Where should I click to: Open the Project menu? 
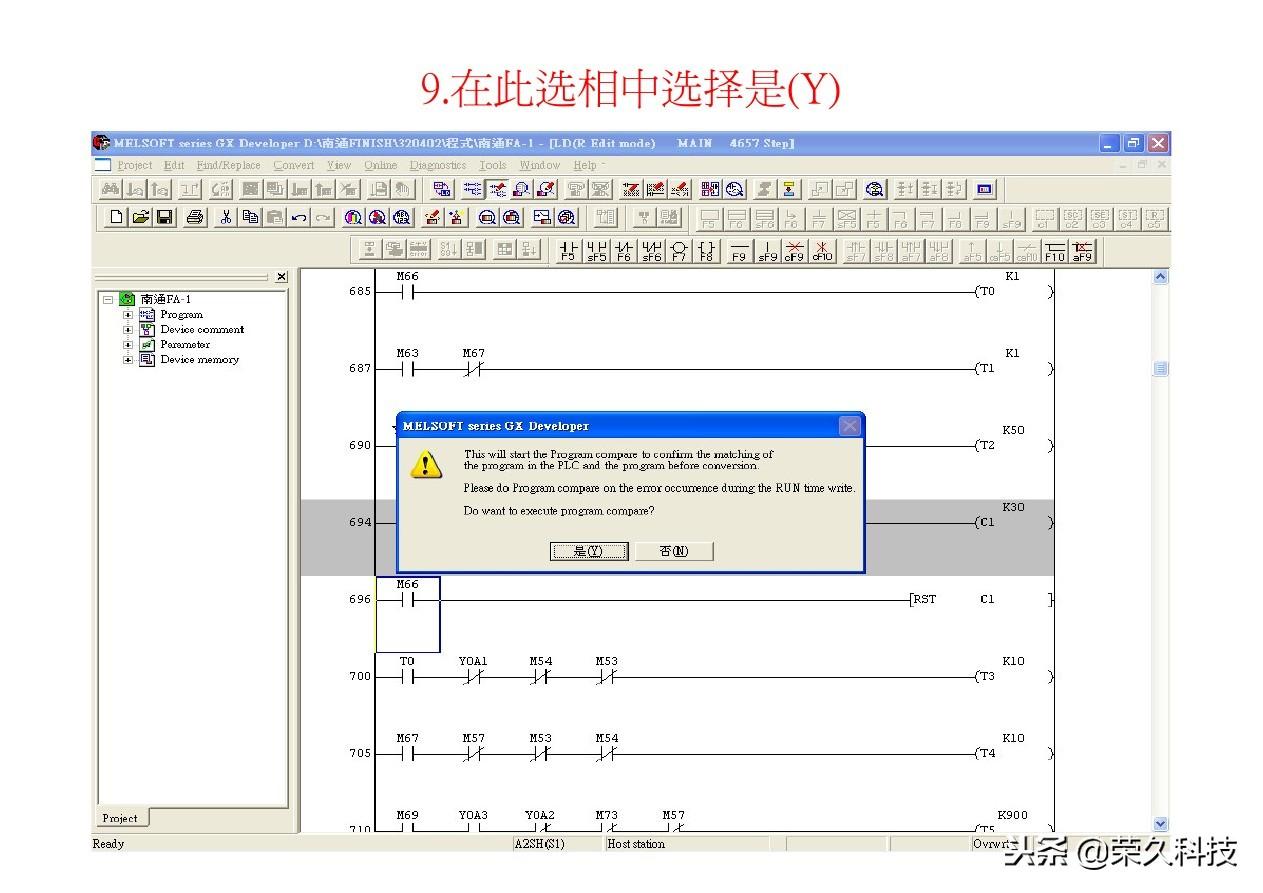pos(135,166)
